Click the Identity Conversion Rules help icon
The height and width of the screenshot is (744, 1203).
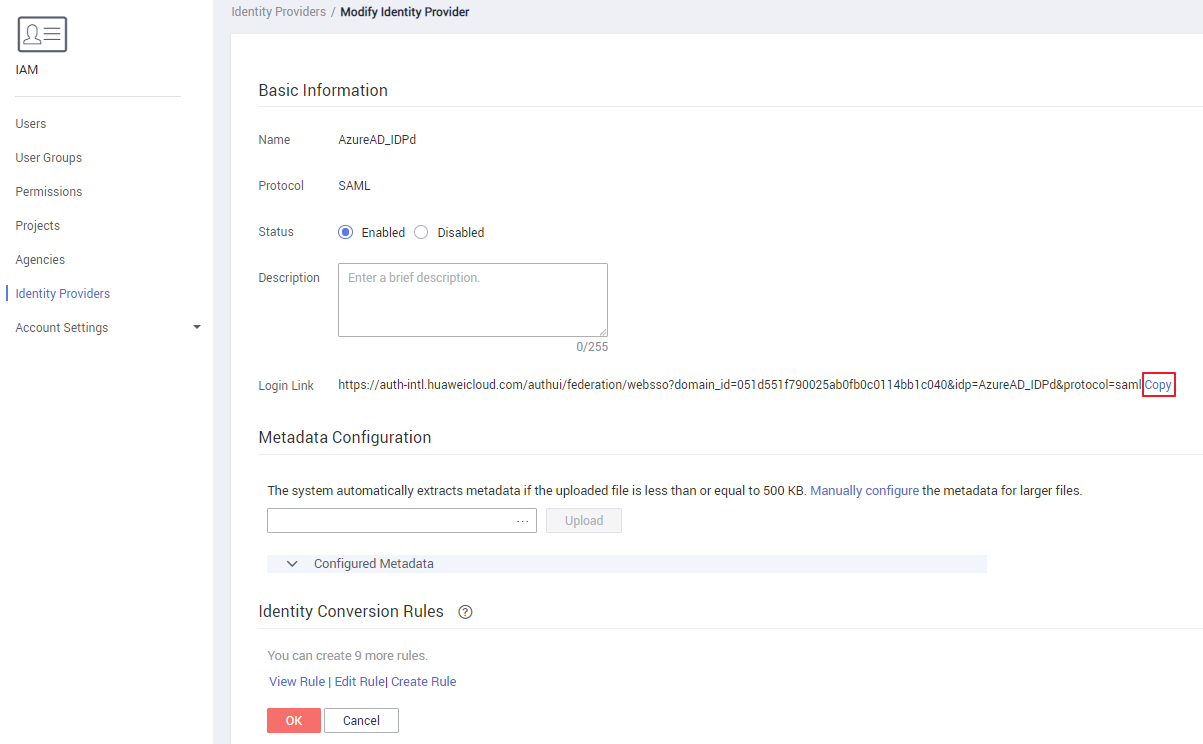465,612
